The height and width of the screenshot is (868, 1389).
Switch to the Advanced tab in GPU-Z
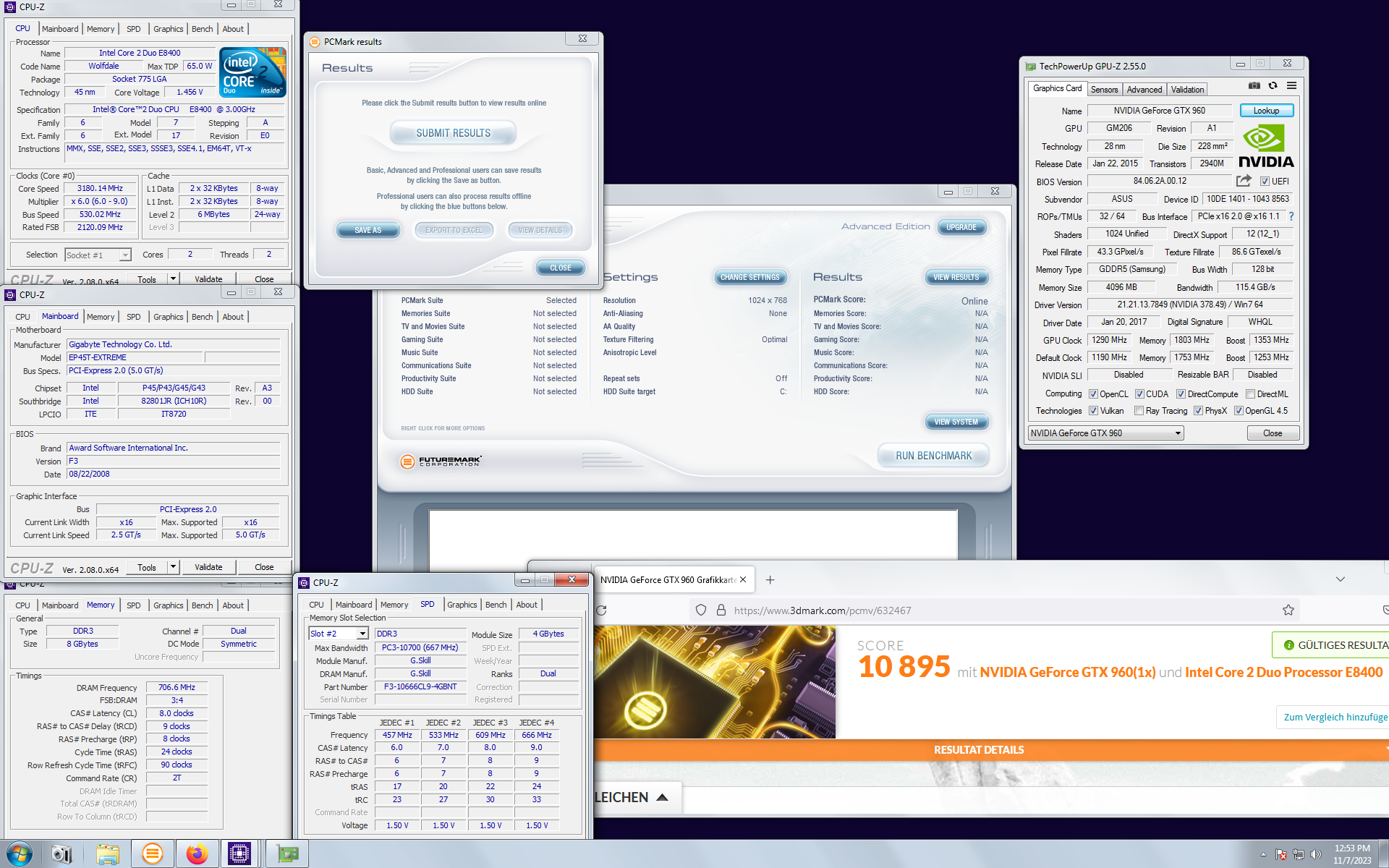coord(1144,90)
